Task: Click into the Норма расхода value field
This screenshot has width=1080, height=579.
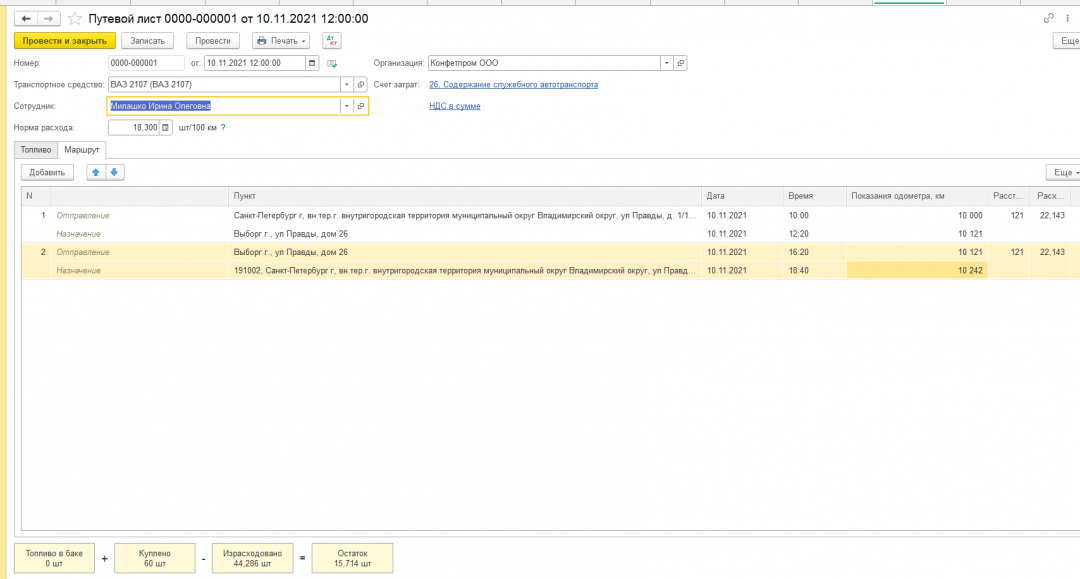Action: click(x=134, y=127)
